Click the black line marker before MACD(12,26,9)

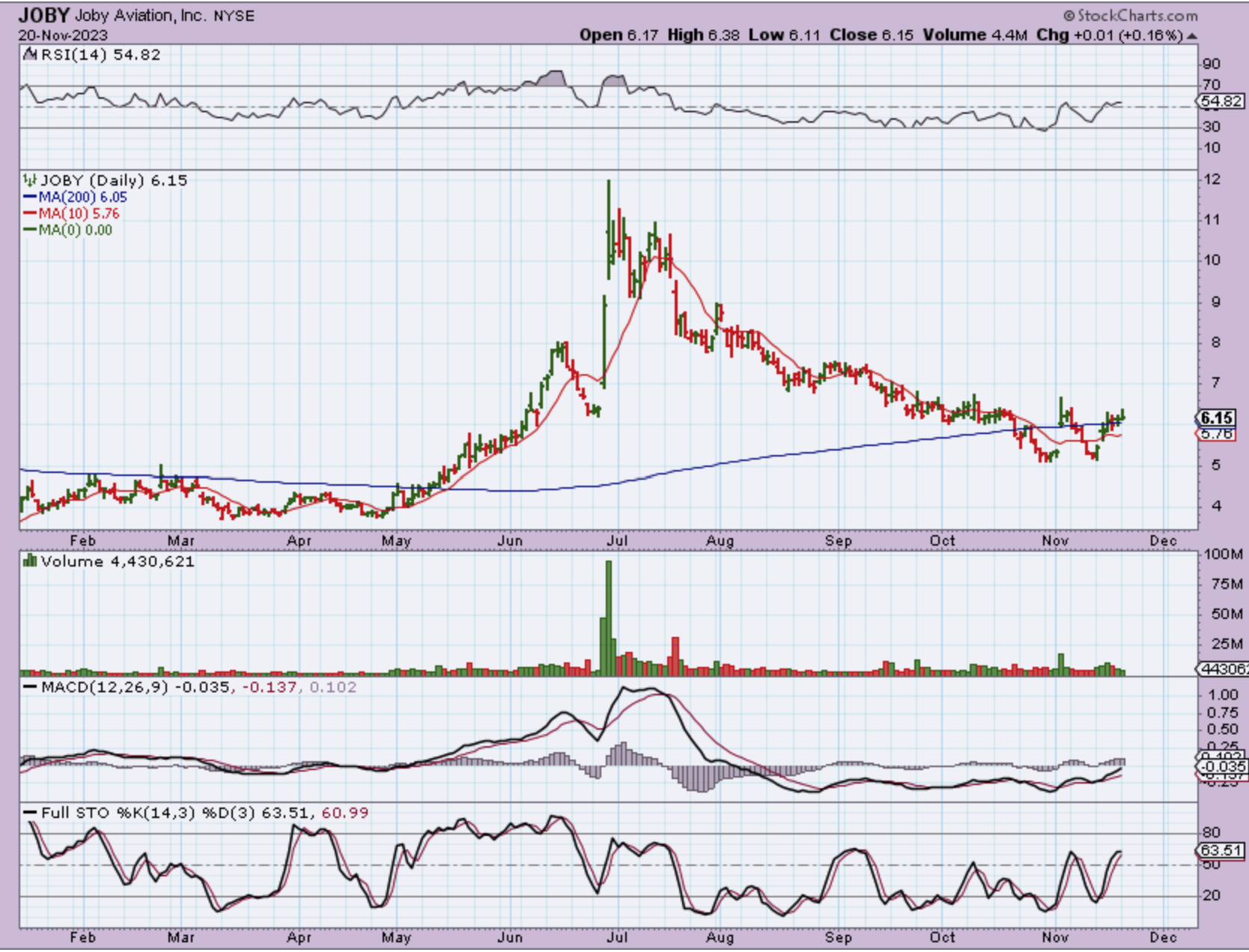30,687
